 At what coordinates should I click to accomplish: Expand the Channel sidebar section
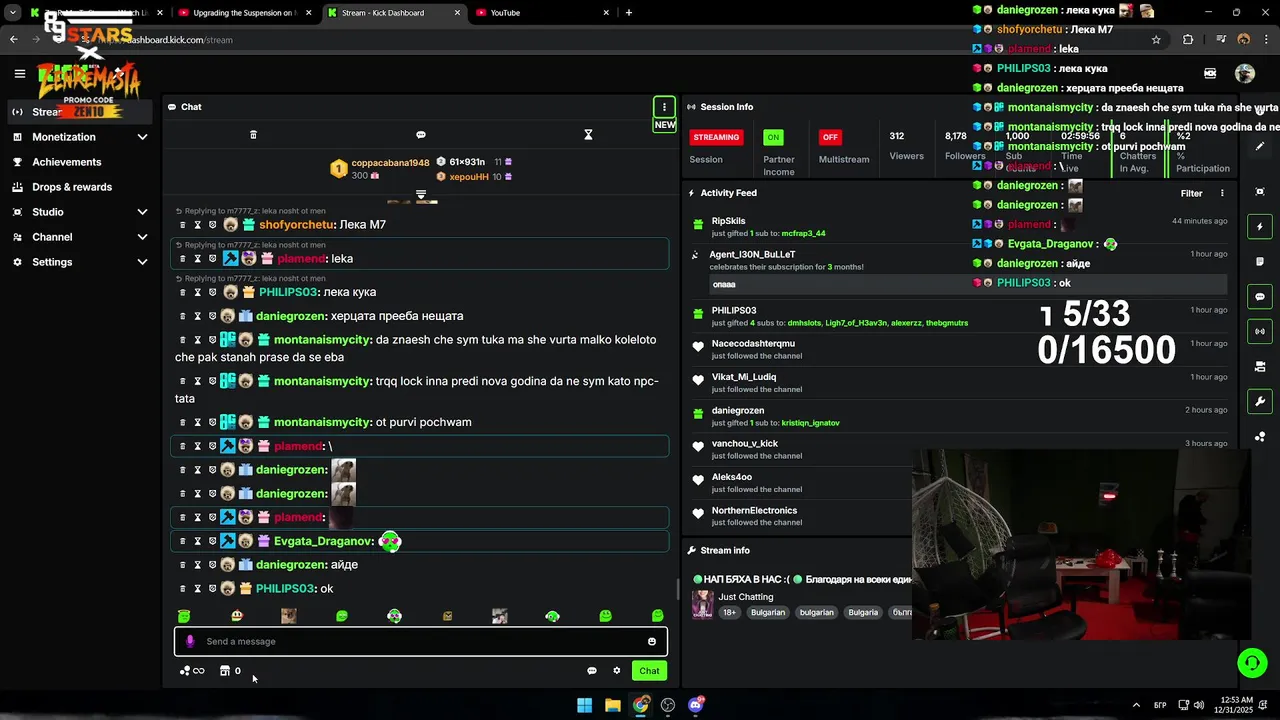click(142, 237)
